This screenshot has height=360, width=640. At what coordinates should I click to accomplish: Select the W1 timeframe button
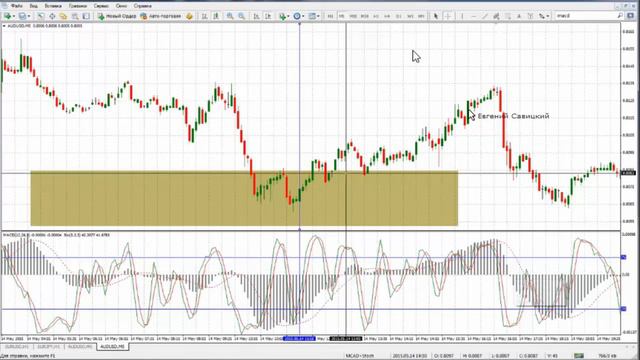(410, 16)
